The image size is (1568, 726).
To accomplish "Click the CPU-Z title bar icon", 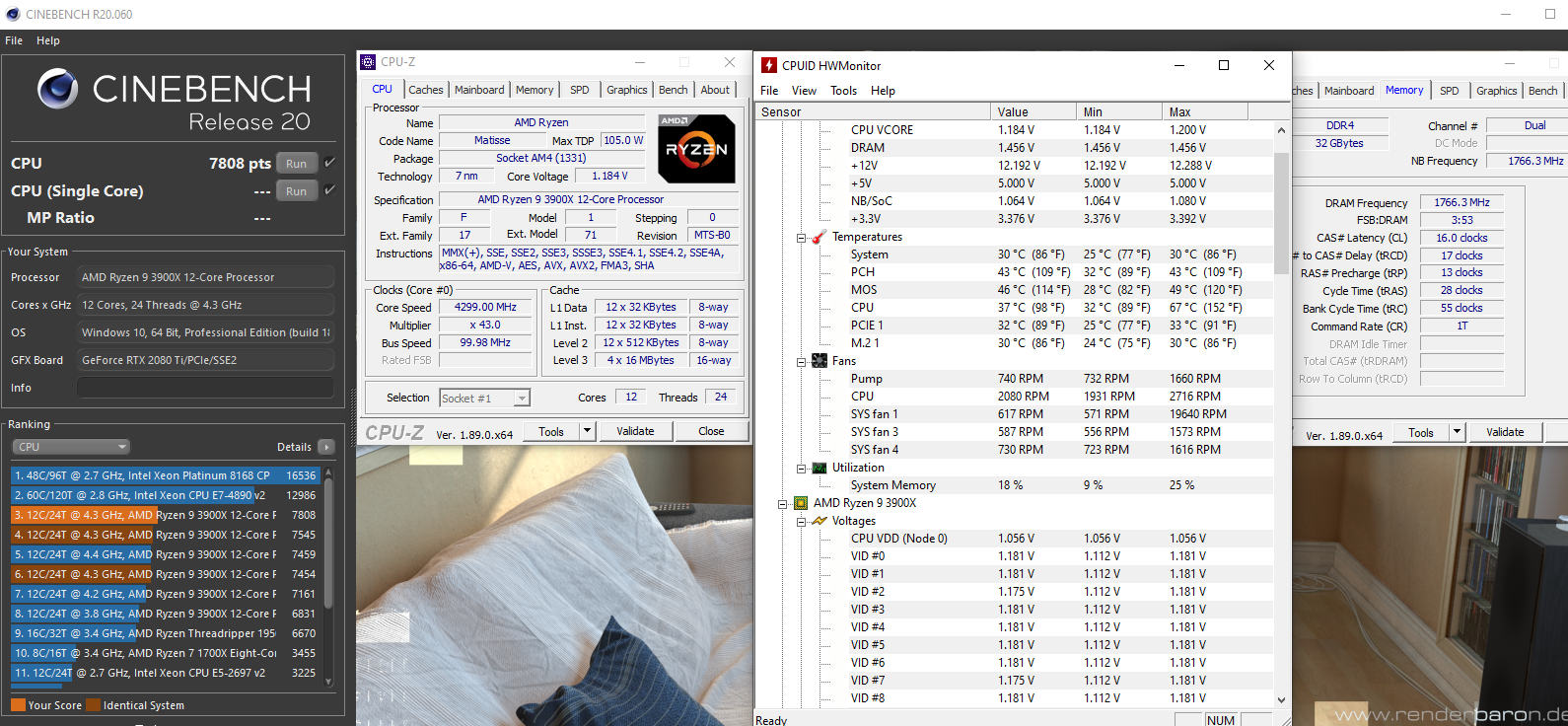I will [x=368, y=62].
